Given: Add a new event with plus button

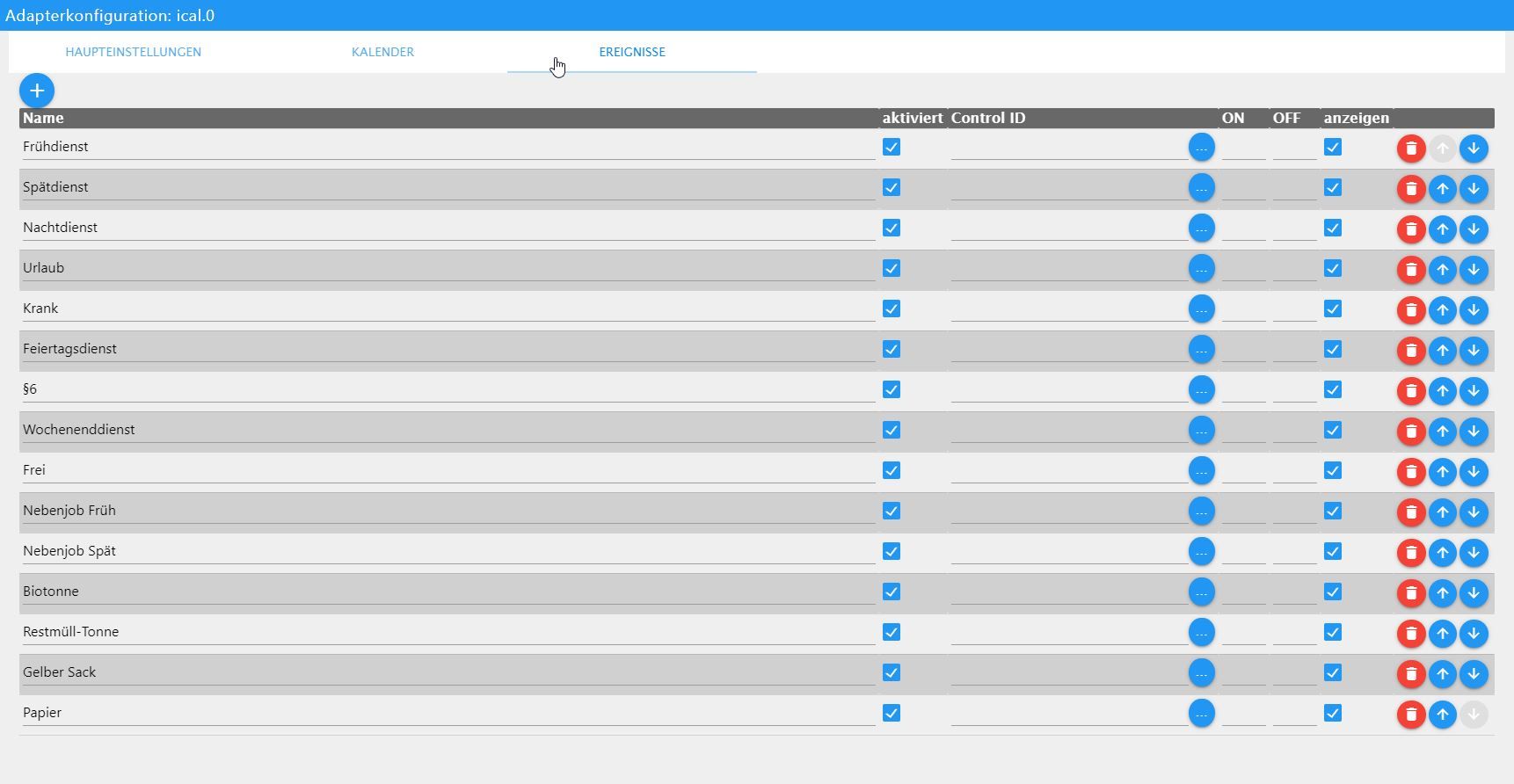Looking at the screenshot, I should coord(37,91).
